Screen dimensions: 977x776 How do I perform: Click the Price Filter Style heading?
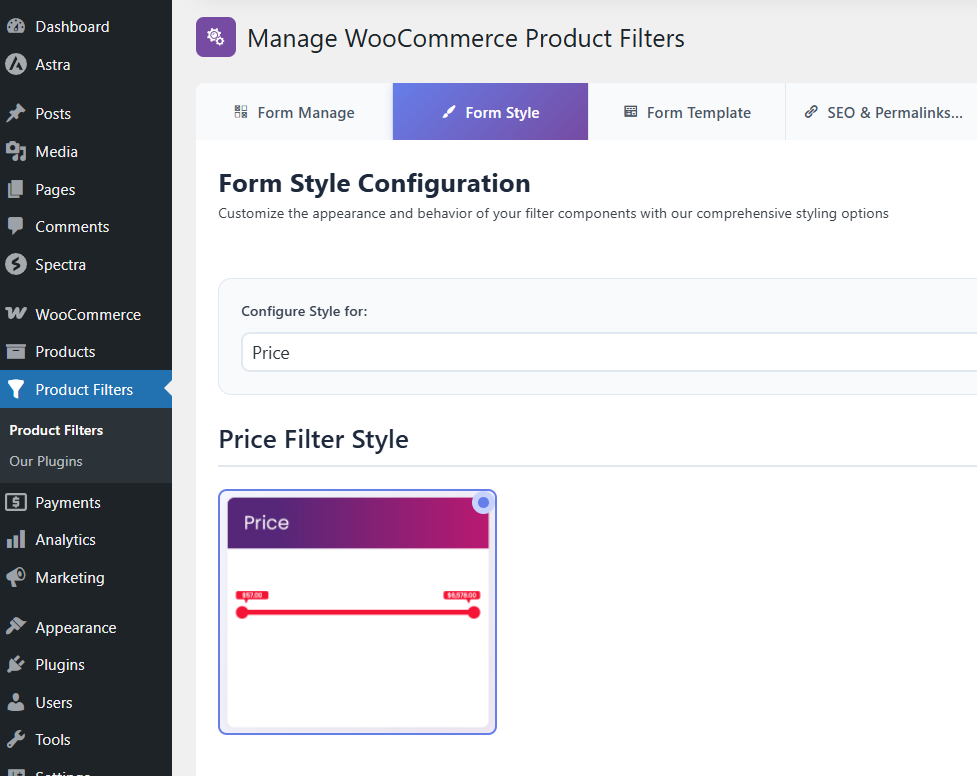tap(313, 439)
